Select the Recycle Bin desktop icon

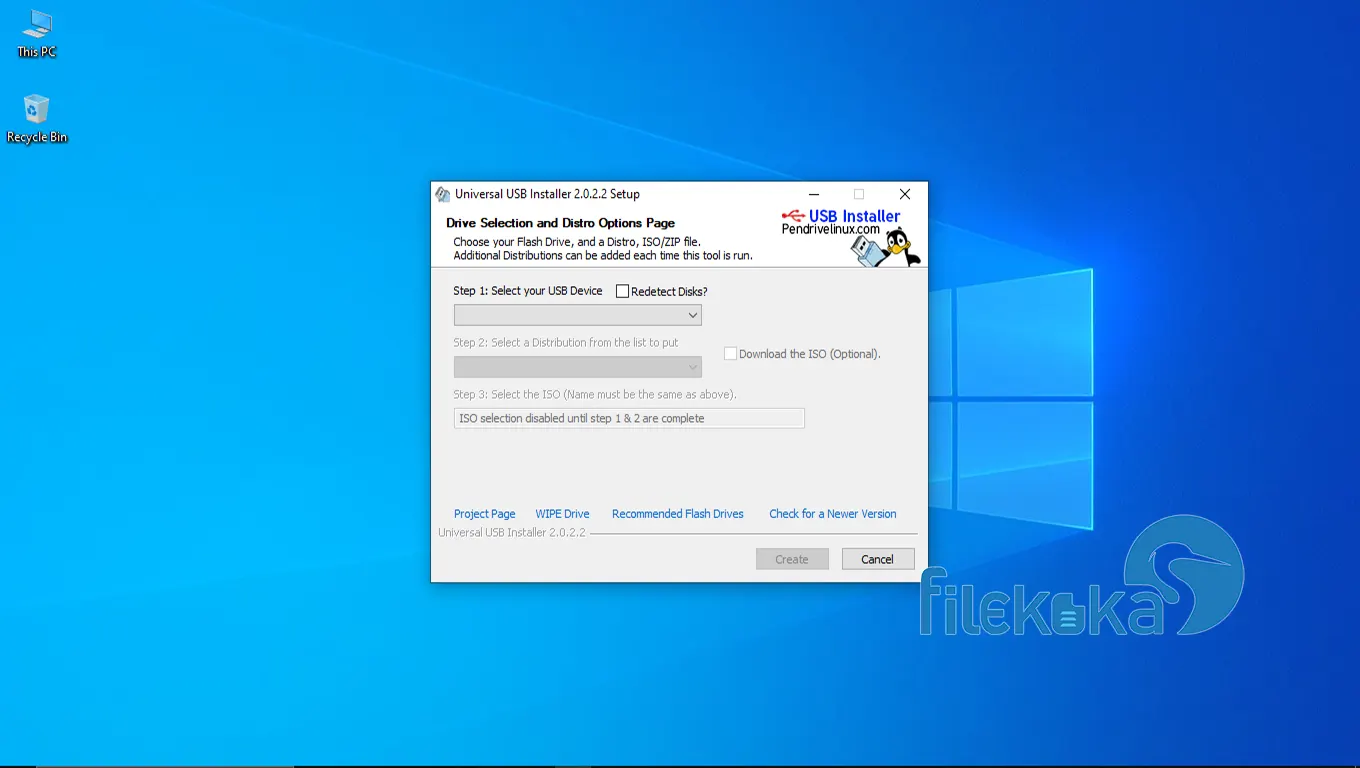click(37, 118)
